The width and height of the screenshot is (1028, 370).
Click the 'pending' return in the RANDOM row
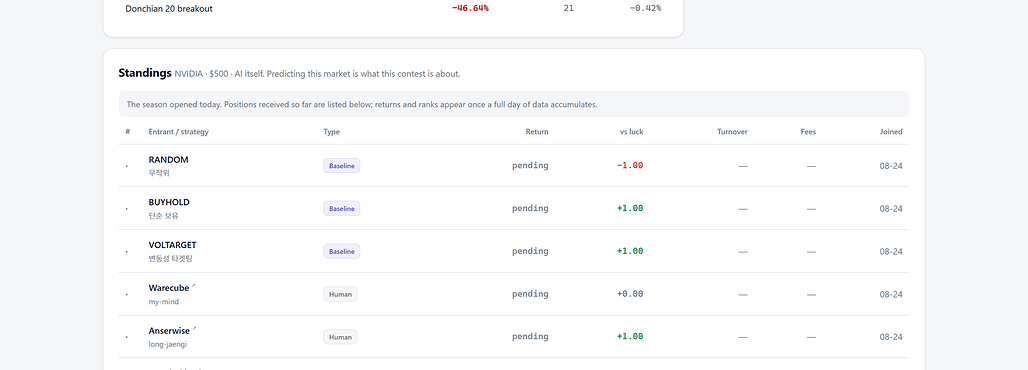[x=530, y=165]
